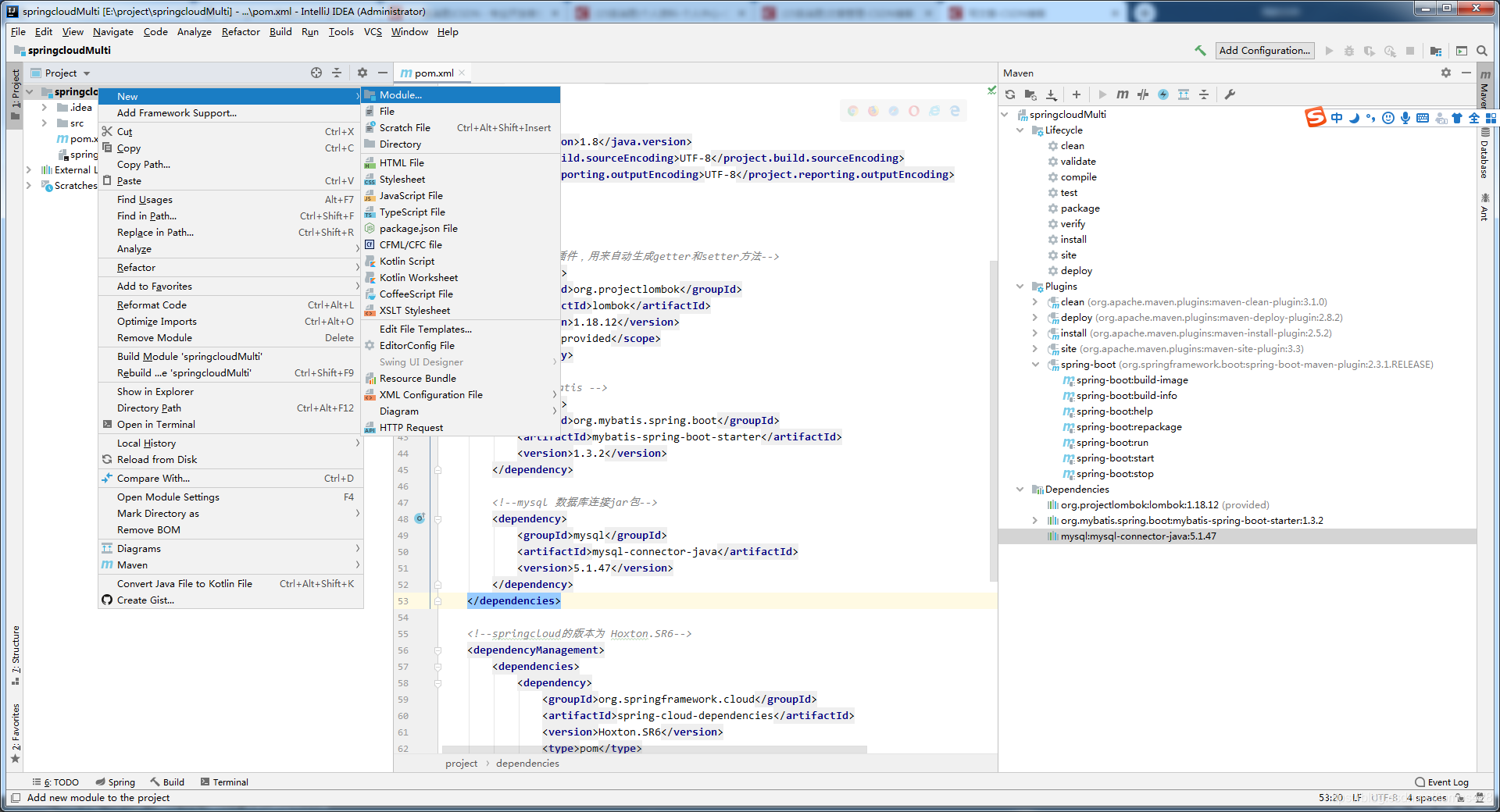Open the Event Log button
Screen dimensions: 1500x812
(1441, 782)
